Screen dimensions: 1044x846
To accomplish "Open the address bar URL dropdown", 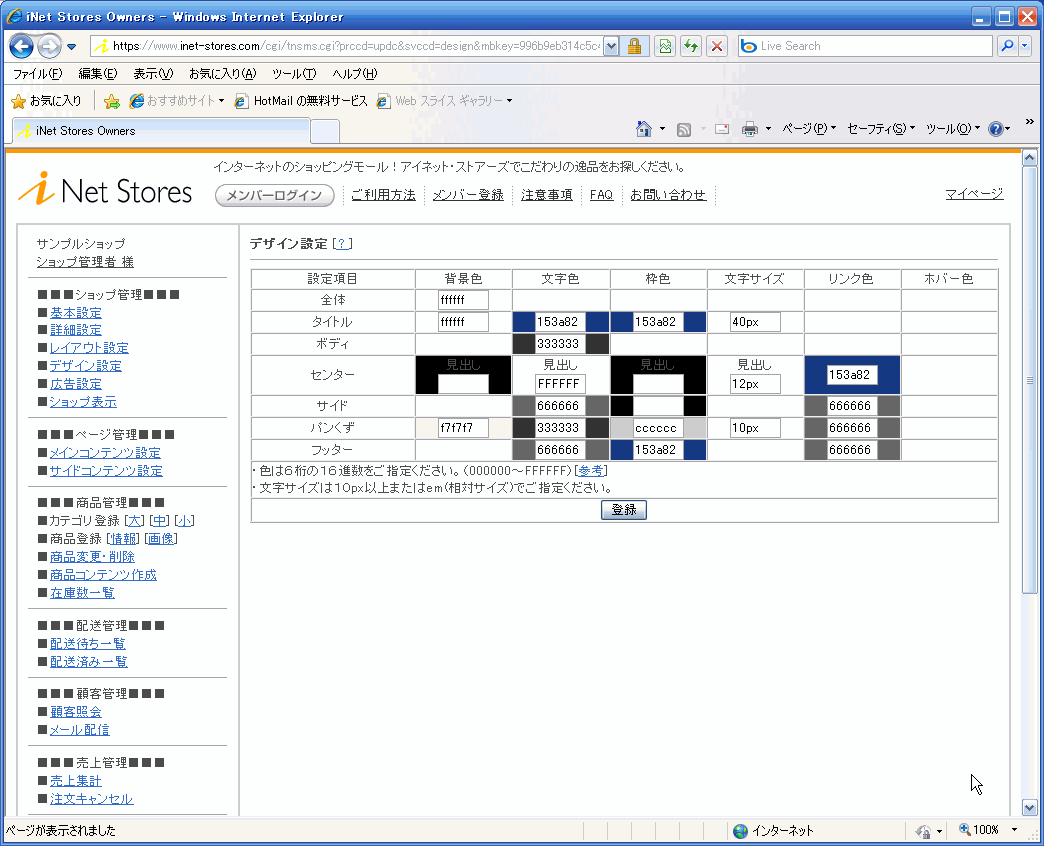I will tap(611, 46).
